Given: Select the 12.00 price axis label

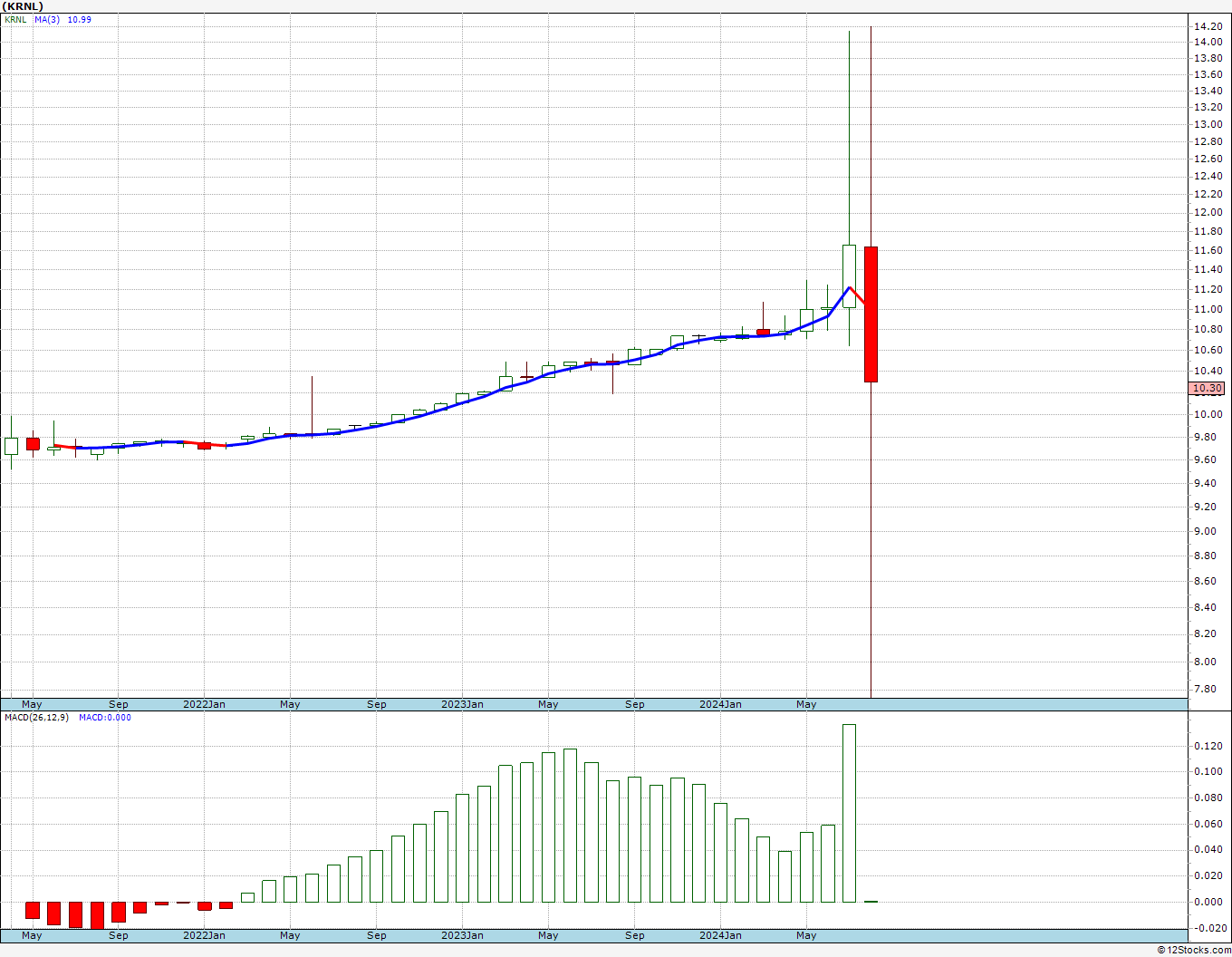Looking at the screenshot, I should point(1208,213).
